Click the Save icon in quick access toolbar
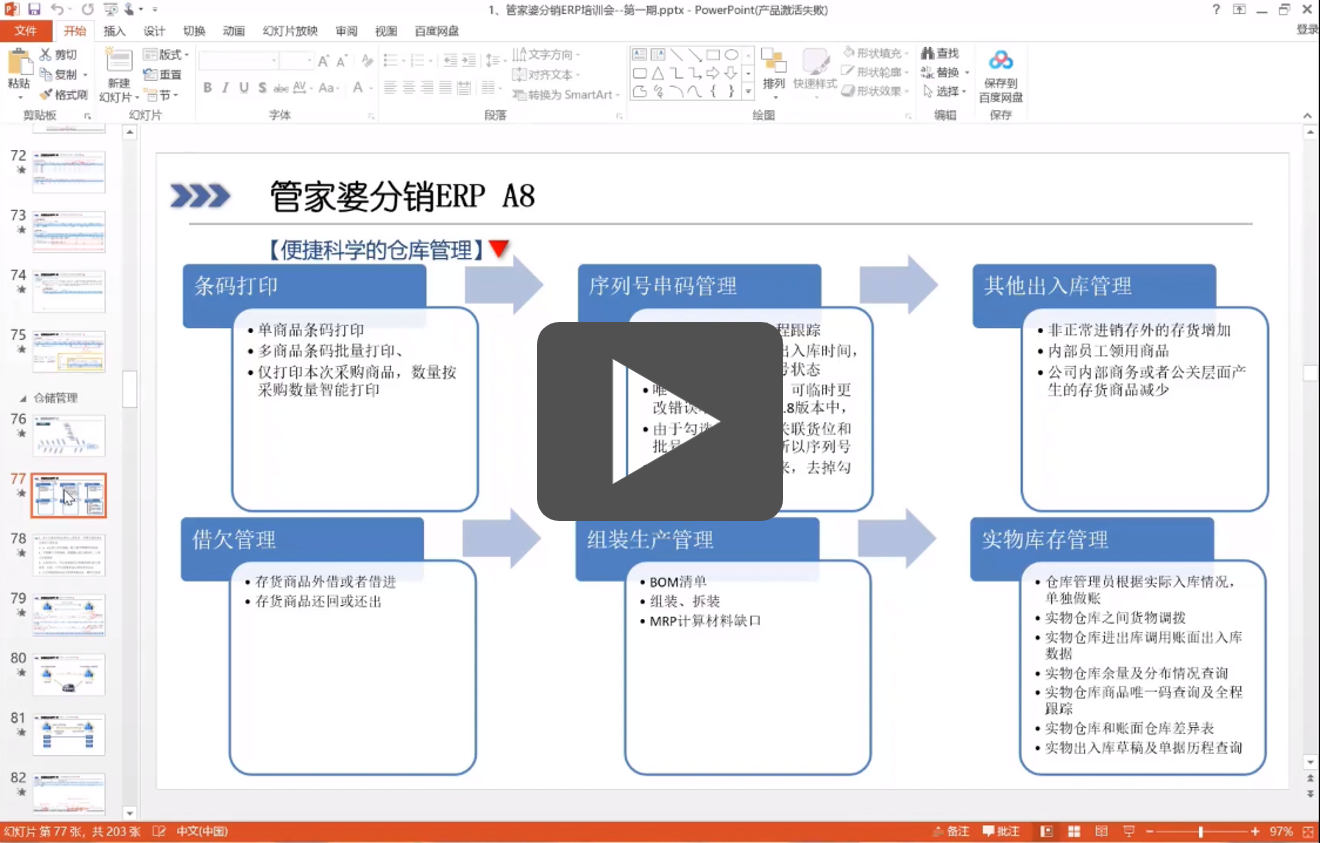This screenshot has height=843, width=1320. [x=34, y=9]
